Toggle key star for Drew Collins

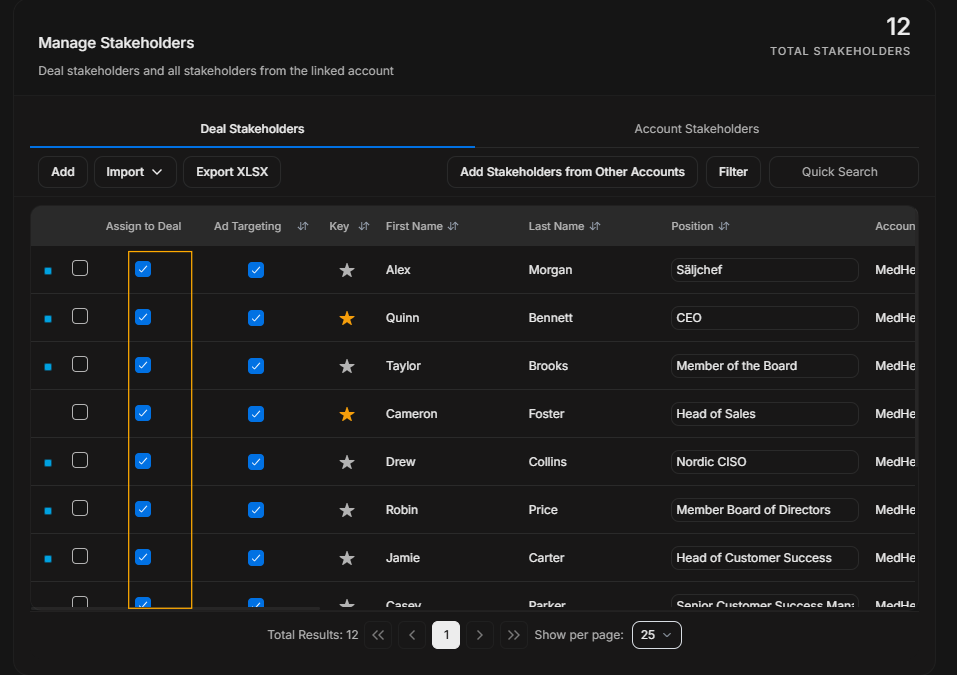pos(347,462)
